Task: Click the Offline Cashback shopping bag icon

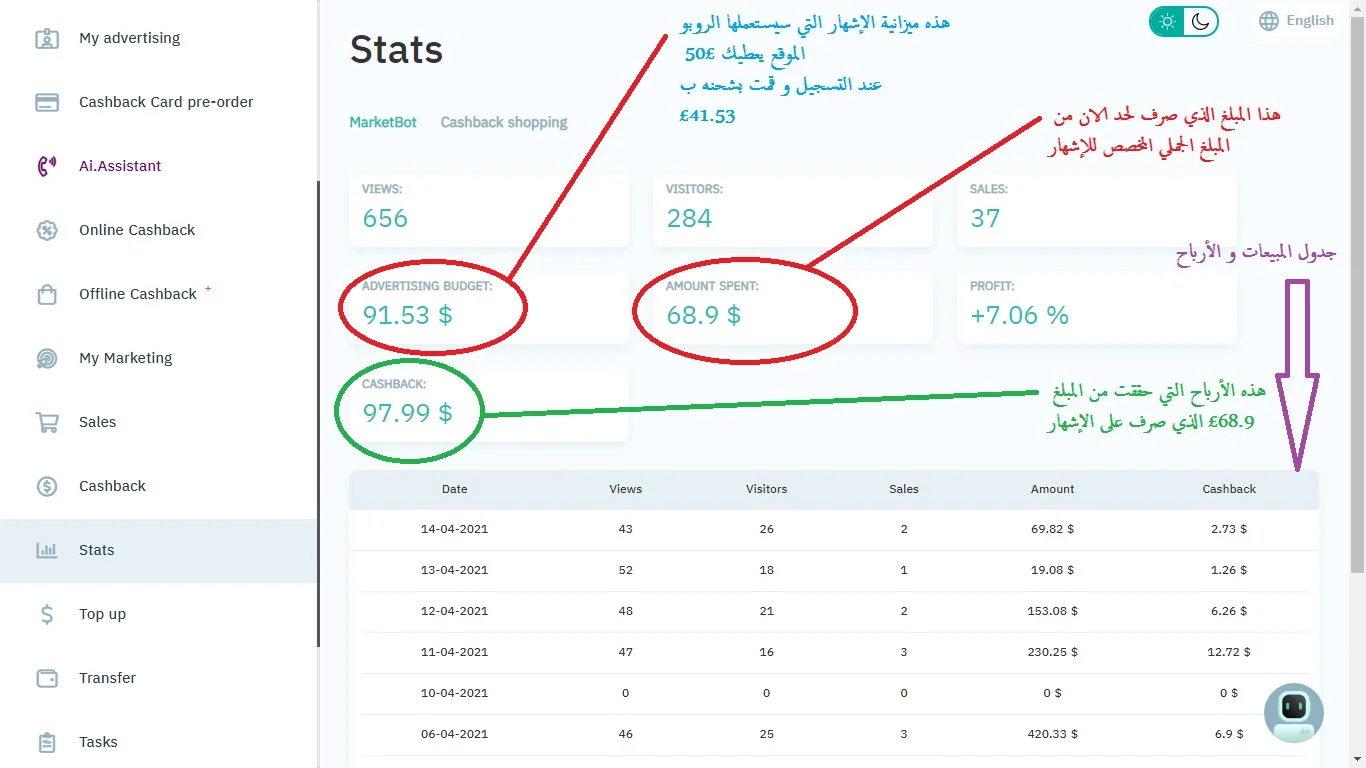Action: [x=47, y=294]
